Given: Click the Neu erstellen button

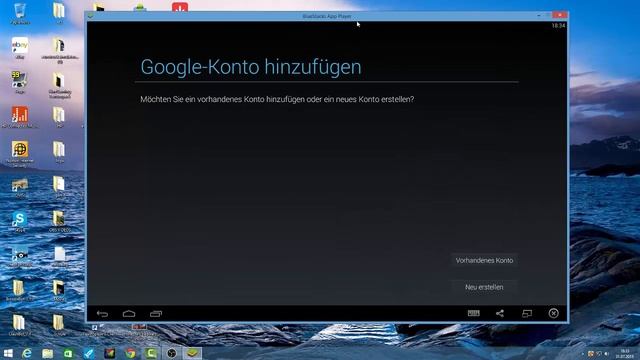Looking at the screenshot, I should tap(484, 287).
